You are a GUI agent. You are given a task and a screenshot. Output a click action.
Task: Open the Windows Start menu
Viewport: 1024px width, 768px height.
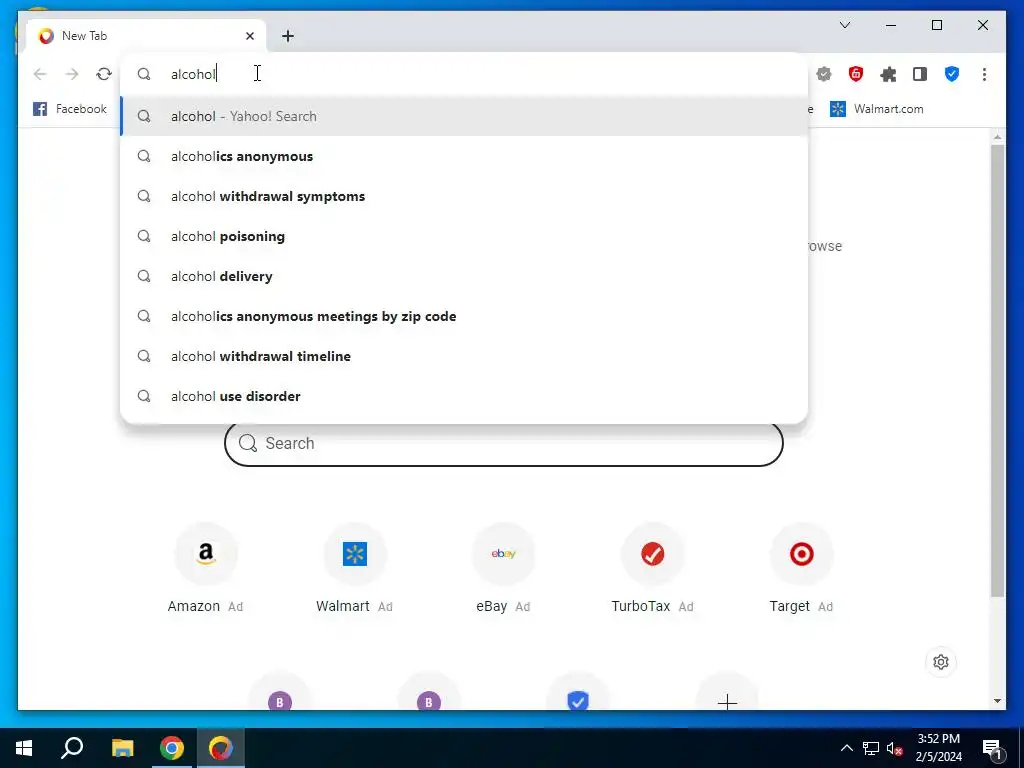pyautogui.click(x=24, y=748)
